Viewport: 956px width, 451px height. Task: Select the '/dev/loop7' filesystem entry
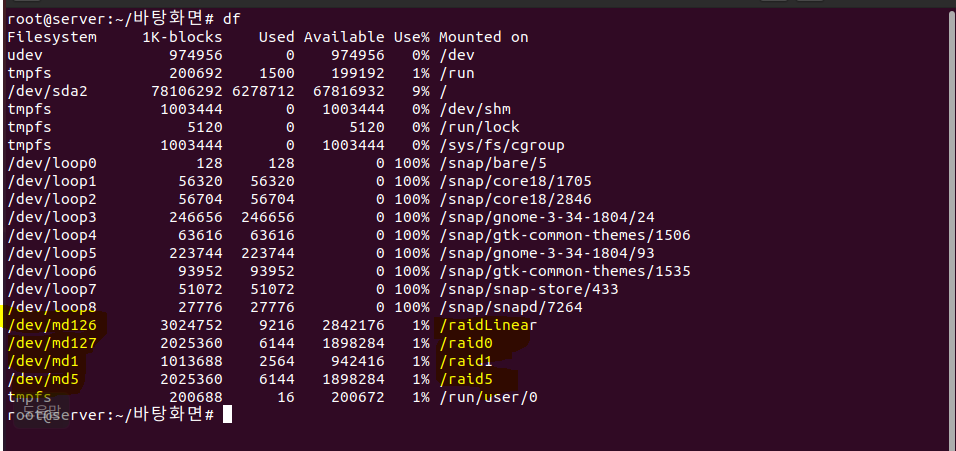pyautogui.click(x=52, y=289)
